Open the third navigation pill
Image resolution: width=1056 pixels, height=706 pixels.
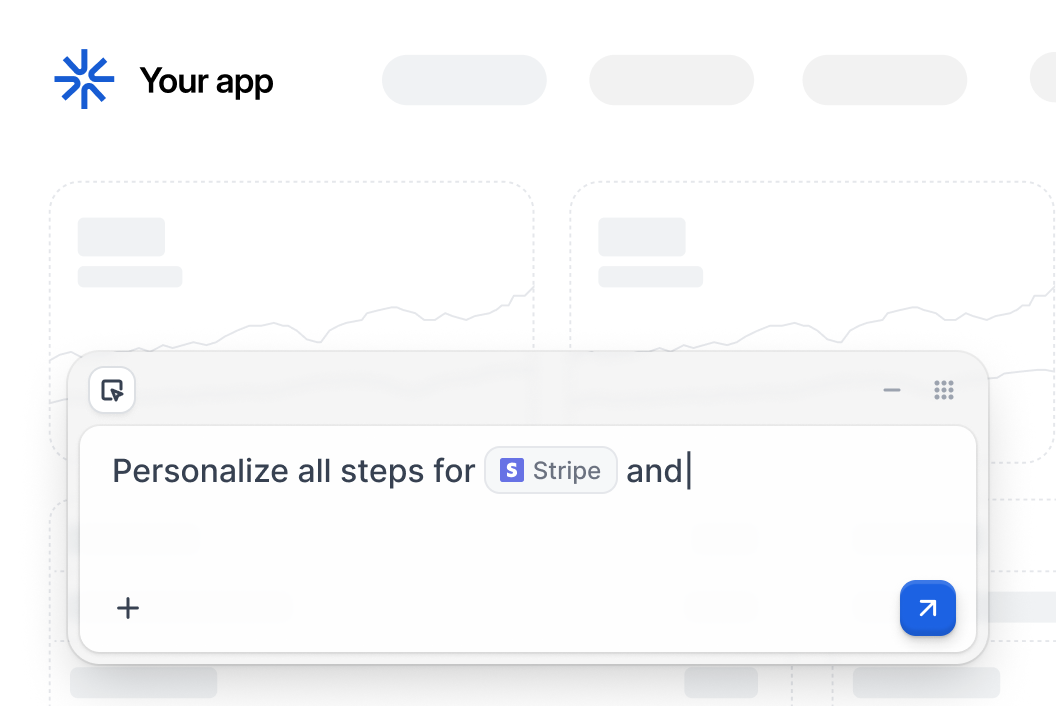(884, 80)
